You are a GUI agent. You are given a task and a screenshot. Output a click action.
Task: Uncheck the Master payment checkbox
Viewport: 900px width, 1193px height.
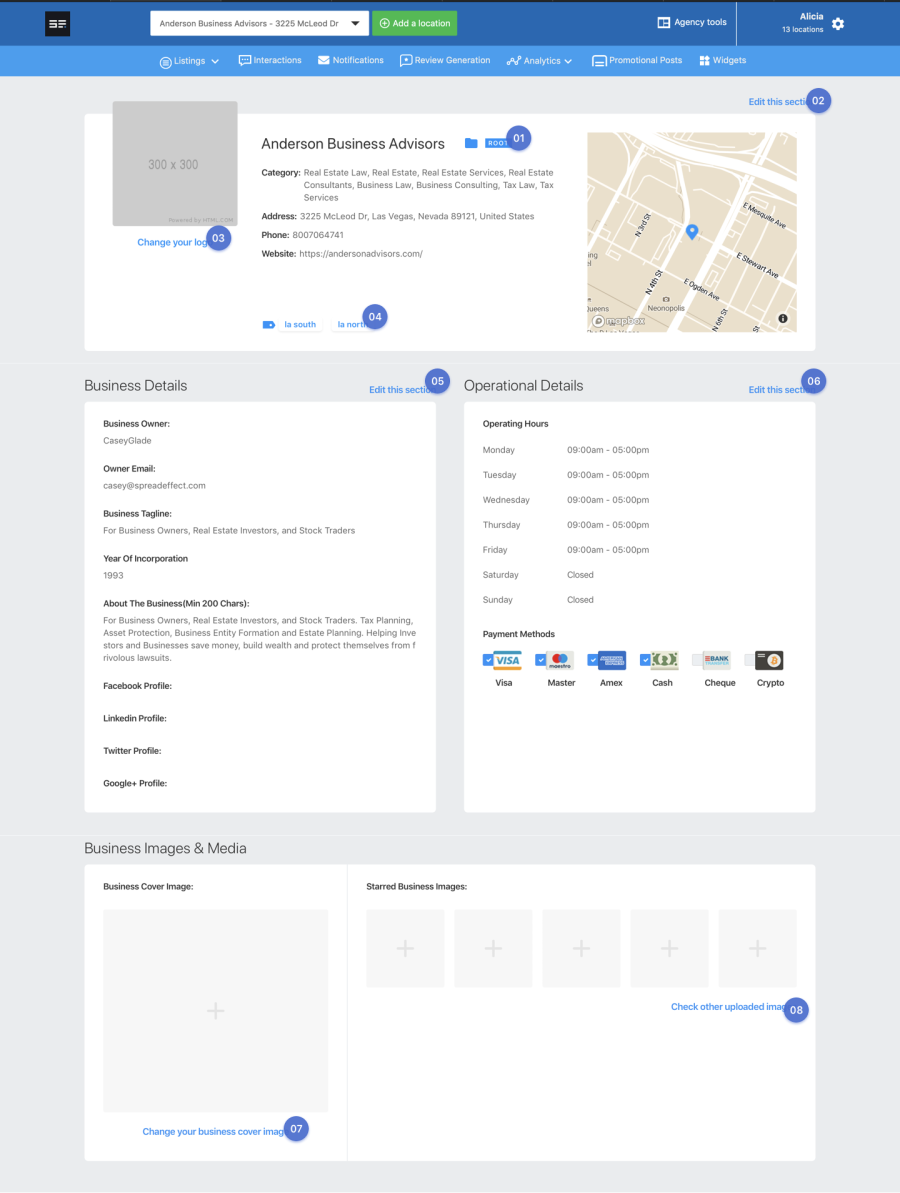pyautogui.click(x=540, y=660)
